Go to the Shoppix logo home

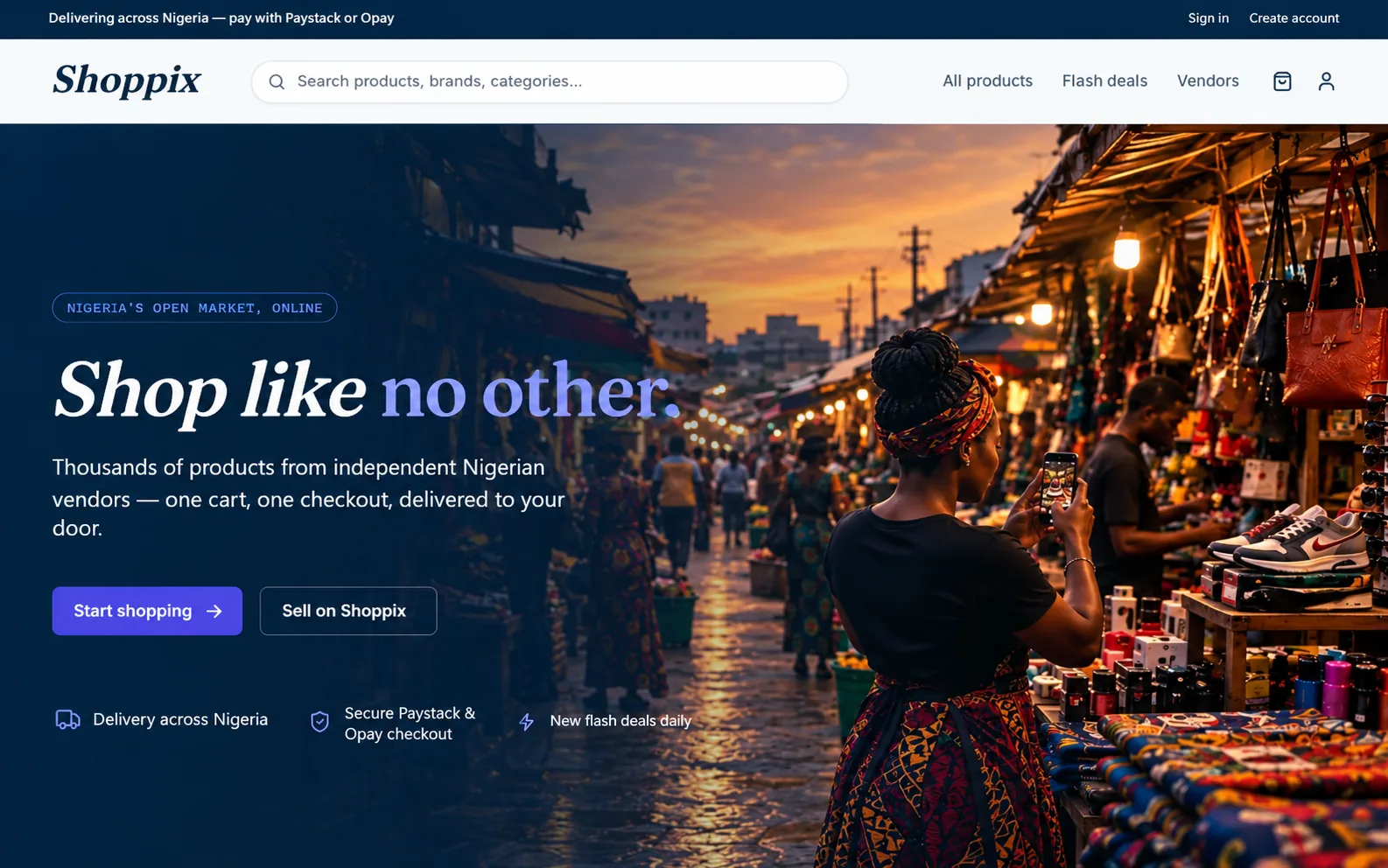click(127, 80)
